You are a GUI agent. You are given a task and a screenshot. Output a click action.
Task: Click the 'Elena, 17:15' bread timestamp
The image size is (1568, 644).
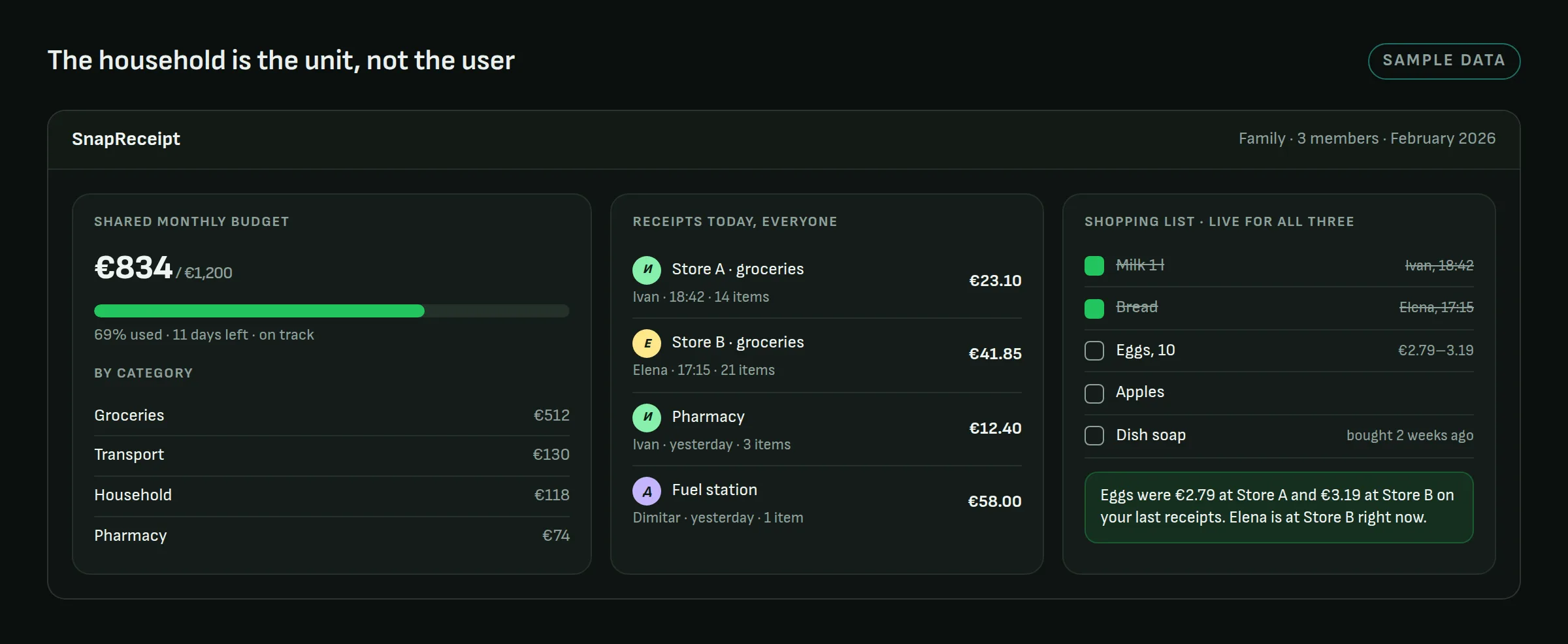[1436, 308]
